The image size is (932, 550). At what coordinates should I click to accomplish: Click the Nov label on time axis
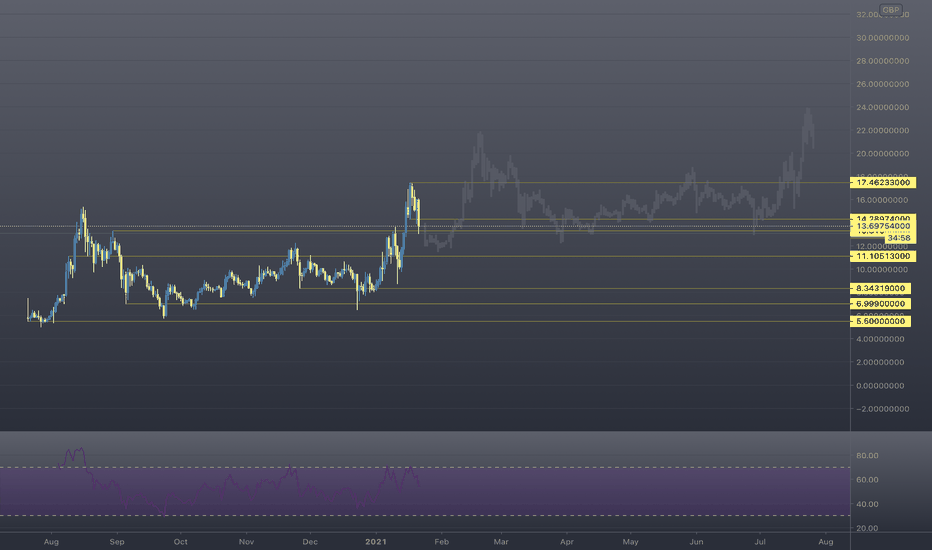246,542
